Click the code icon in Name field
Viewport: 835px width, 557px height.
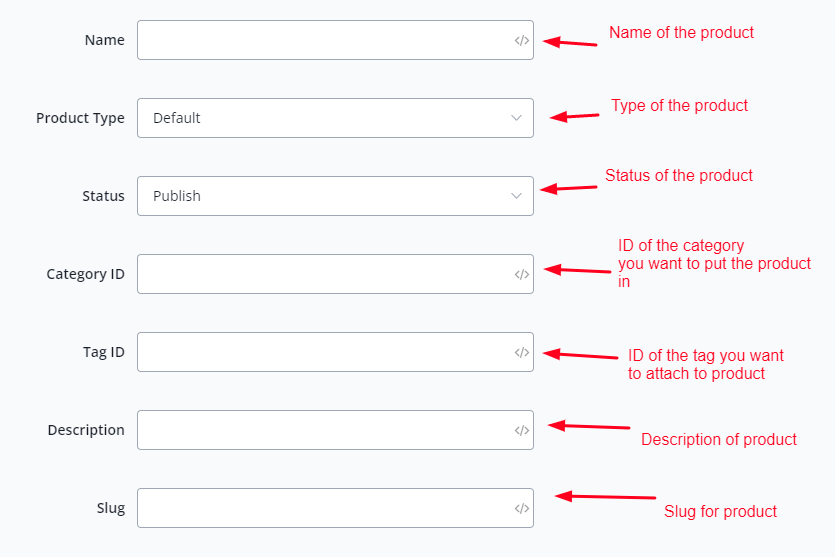coord(521,41)
